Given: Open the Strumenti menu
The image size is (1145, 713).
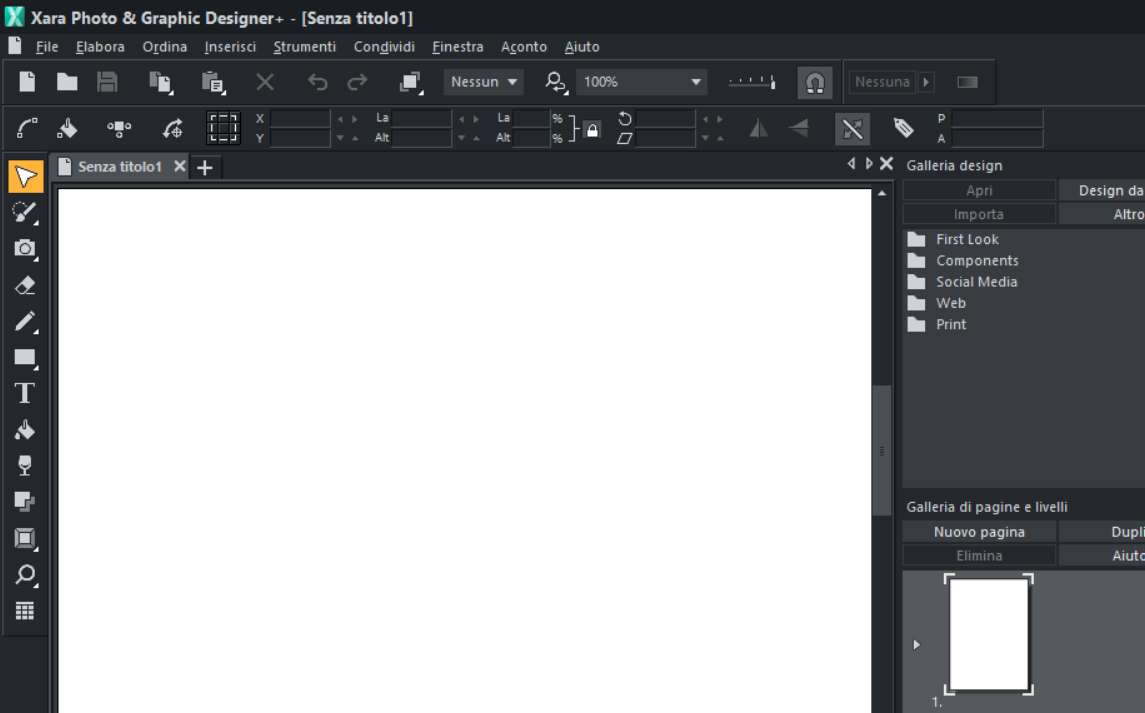Looking at the screenshot, I should coord(305,47).
